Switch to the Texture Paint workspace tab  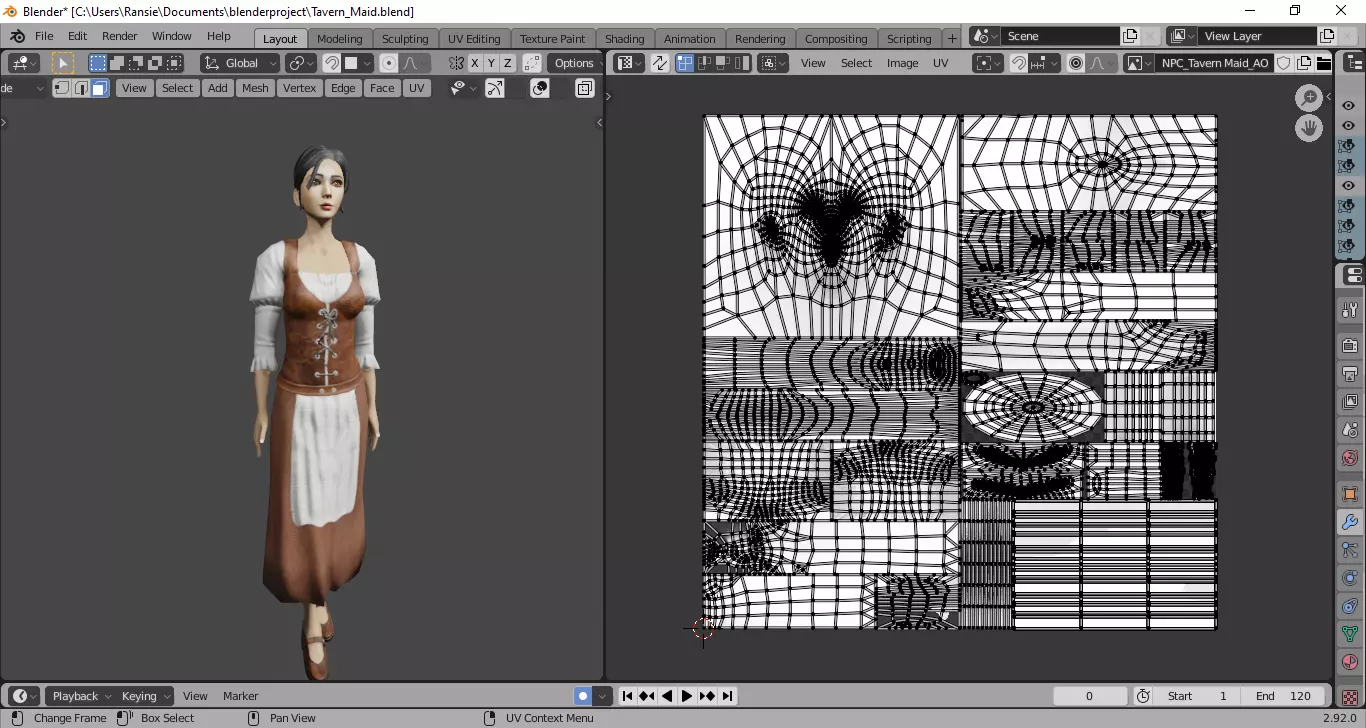[x=552, y=38]
